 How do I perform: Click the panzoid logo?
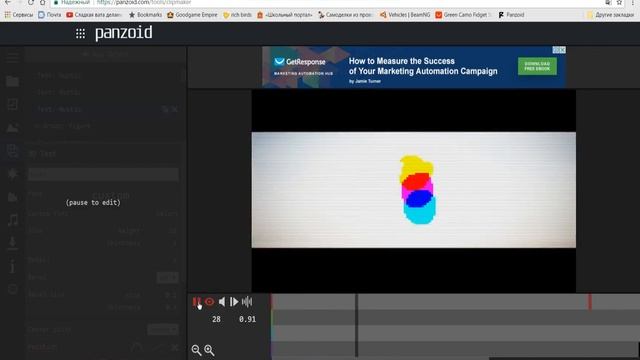point(124,33)
